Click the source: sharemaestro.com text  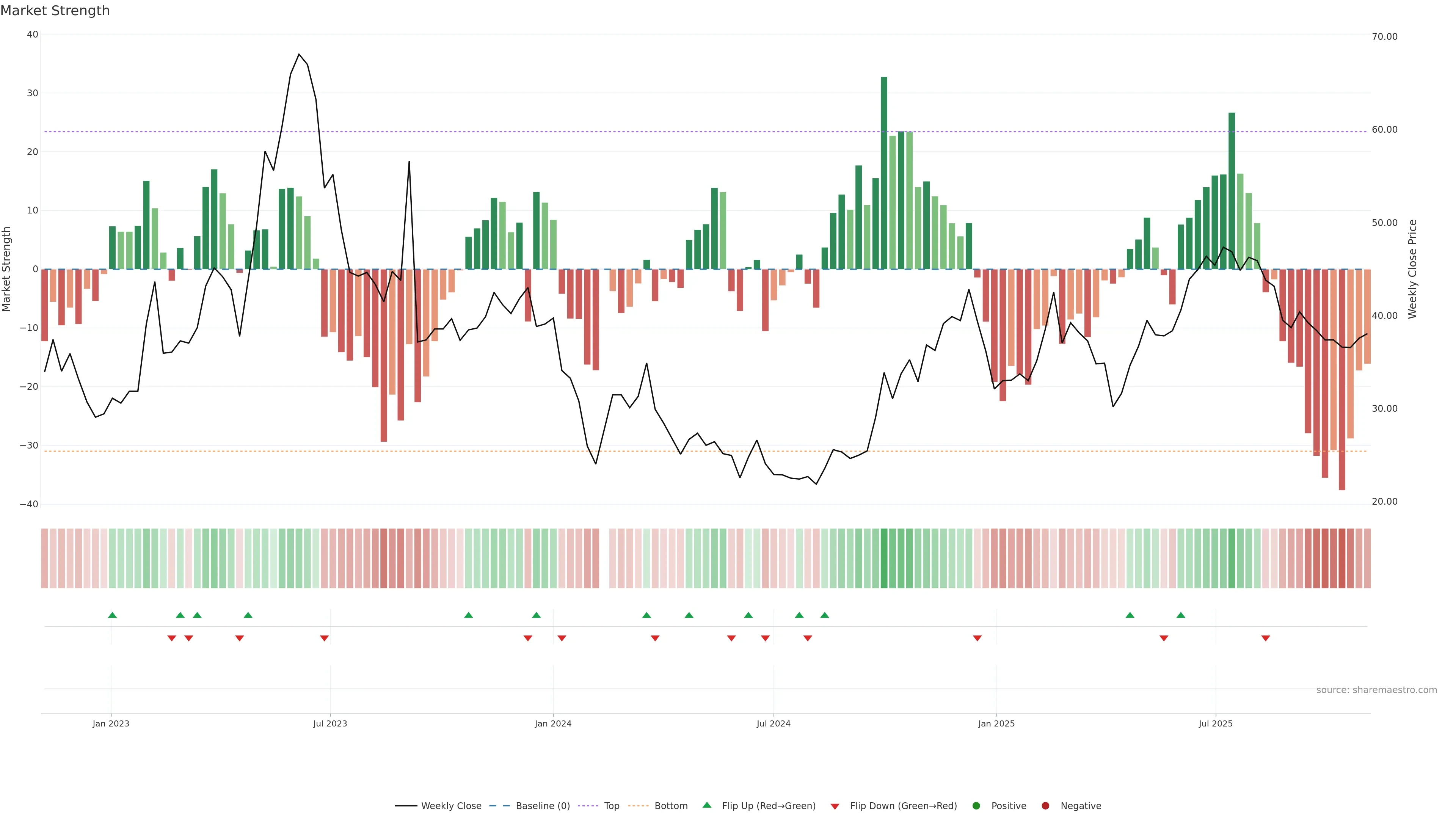tap(1376, 690)
